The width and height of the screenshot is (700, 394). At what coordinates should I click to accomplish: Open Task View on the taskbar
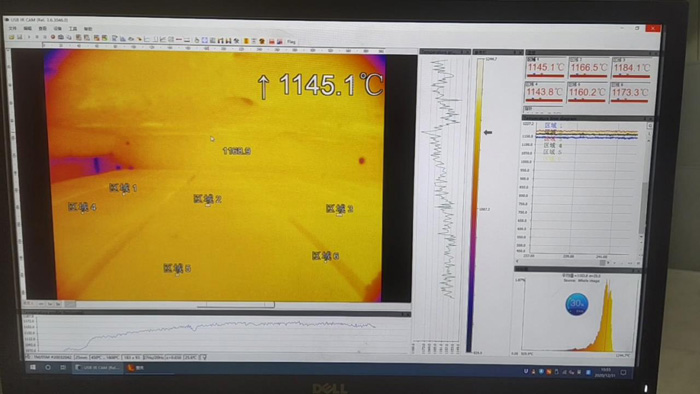point(62,368)
